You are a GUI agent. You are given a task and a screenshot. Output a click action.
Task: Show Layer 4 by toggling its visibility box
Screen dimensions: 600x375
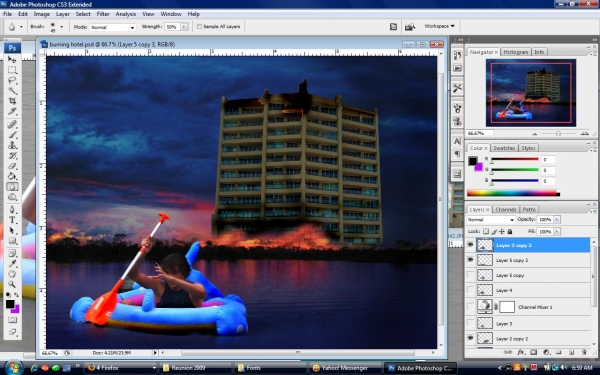[x=470, y=290]
